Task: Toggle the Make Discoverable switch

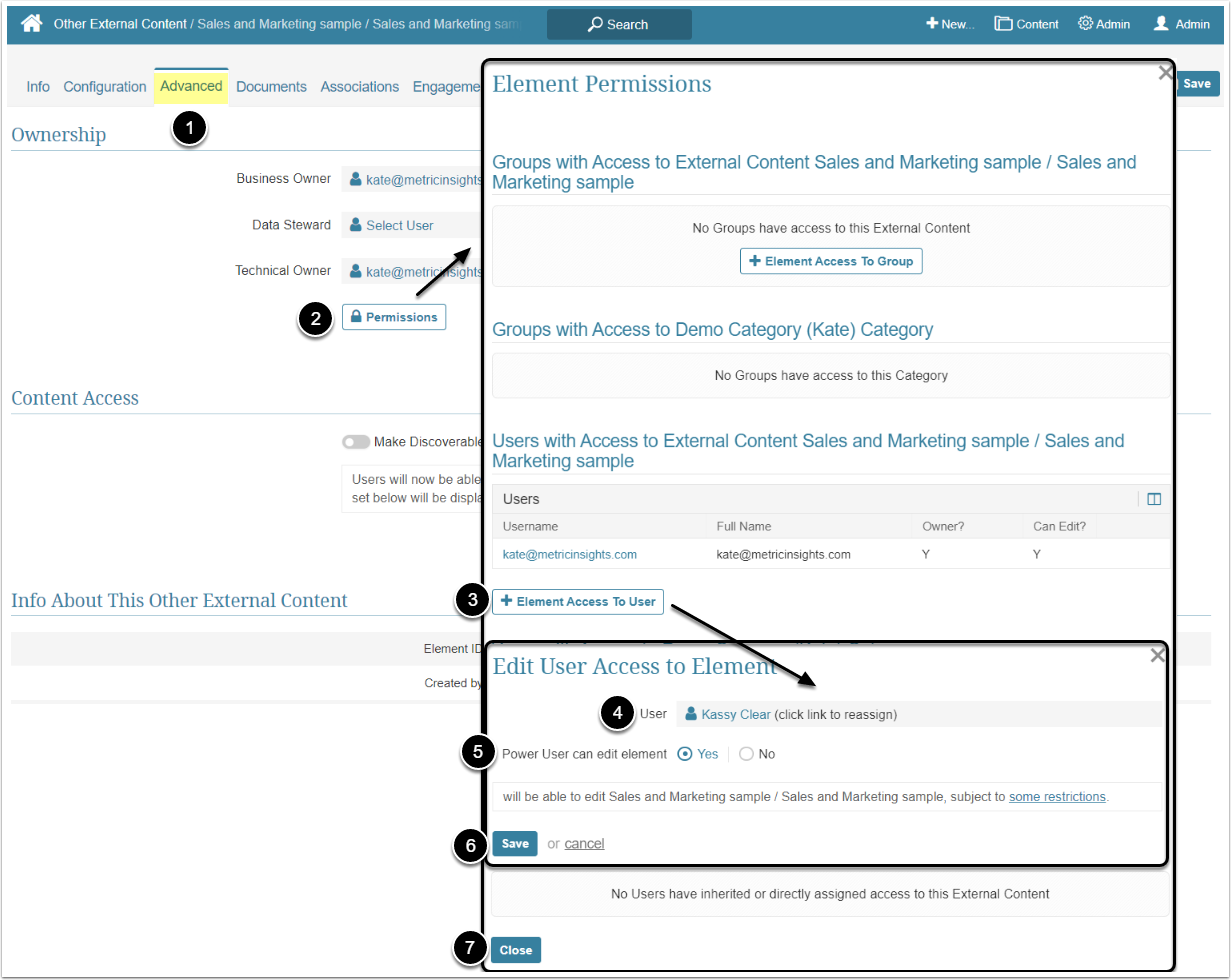Action: point(356,442)
